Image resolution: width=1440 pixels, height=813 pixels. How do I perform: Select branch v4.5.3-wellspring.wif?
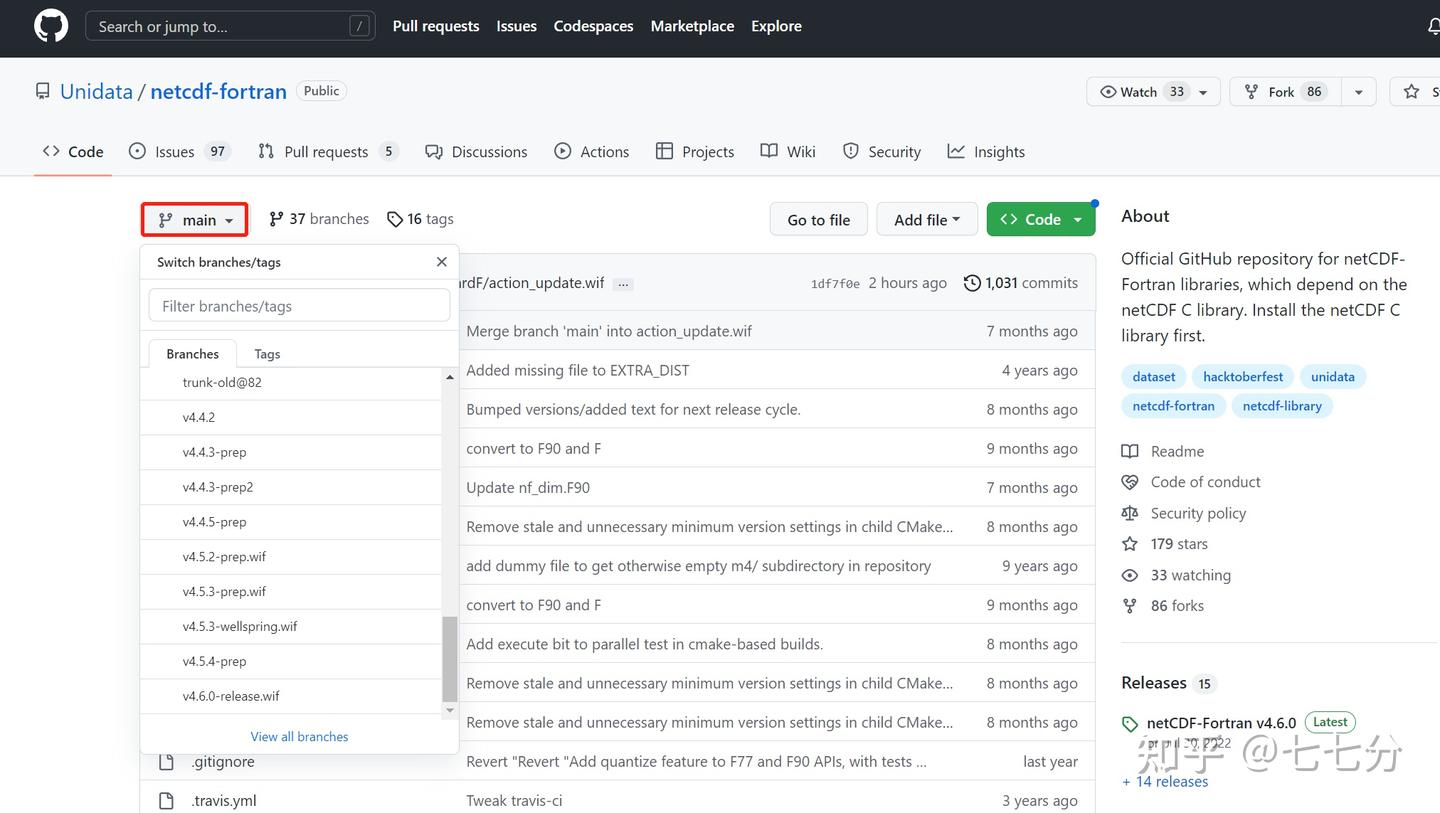(x=291, y=627)
